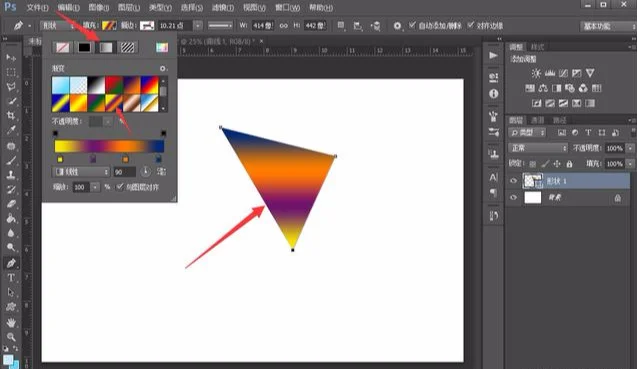Open the color picker rainbow button
This screenshot has height=369, width=637.
pyautogui.click(x=162, y=48)
